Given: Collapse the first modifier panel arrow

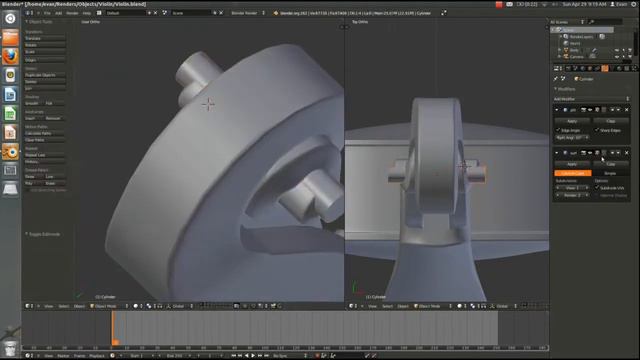Looking at the screenshot, I should point(557,110).
